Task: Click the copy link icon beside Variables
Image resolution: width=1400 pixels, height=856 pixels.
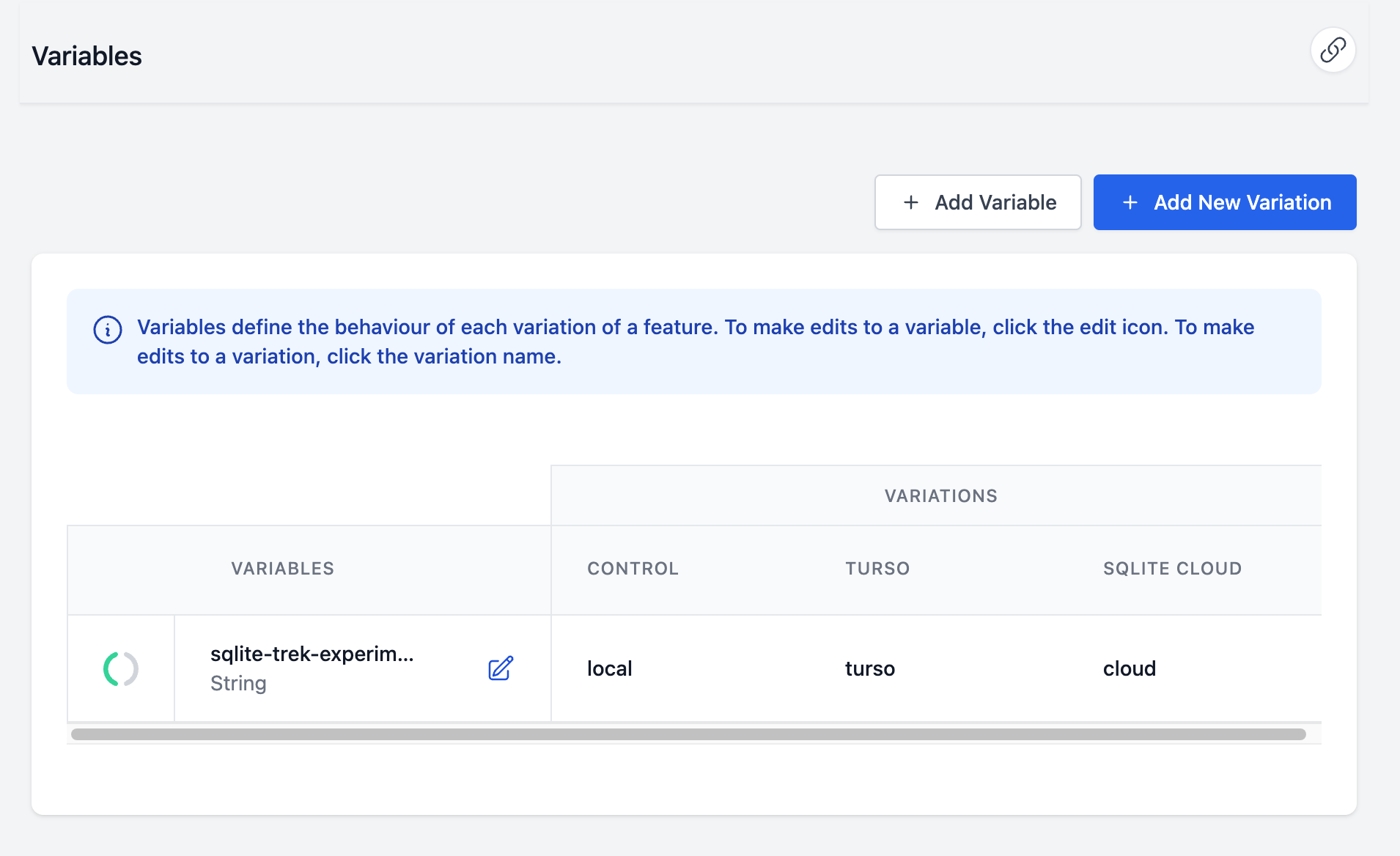Action: [1333, 50]
